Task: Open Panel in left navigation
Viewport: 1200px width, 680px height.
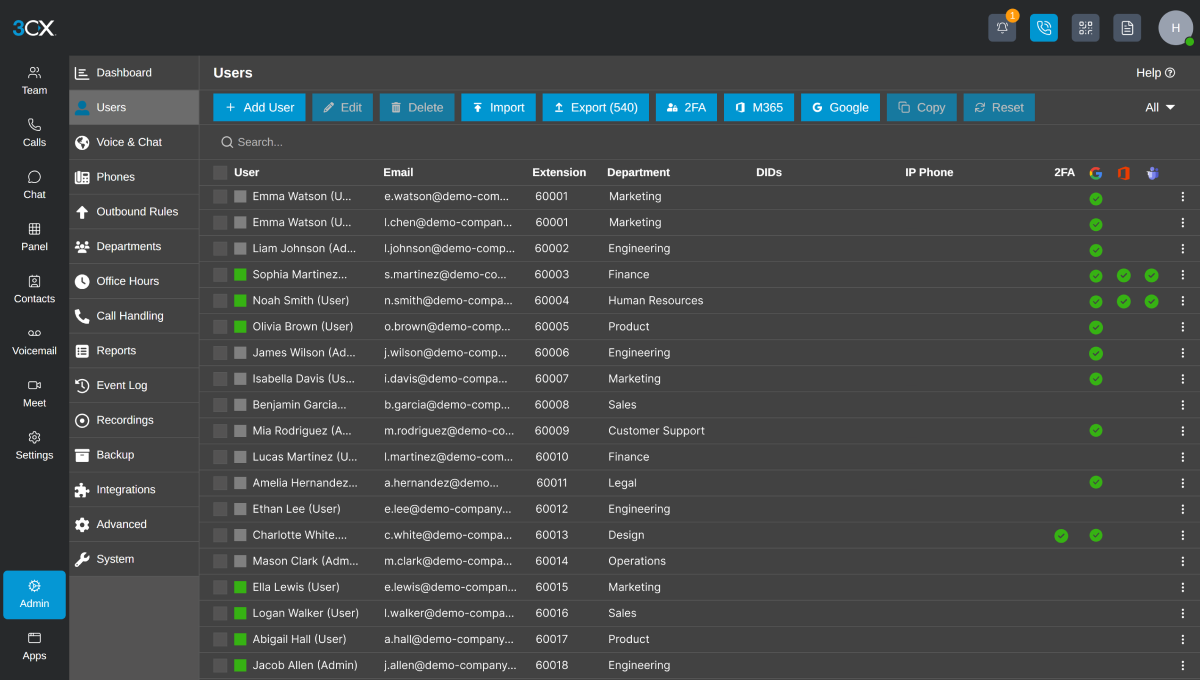Action: point(34,237)
